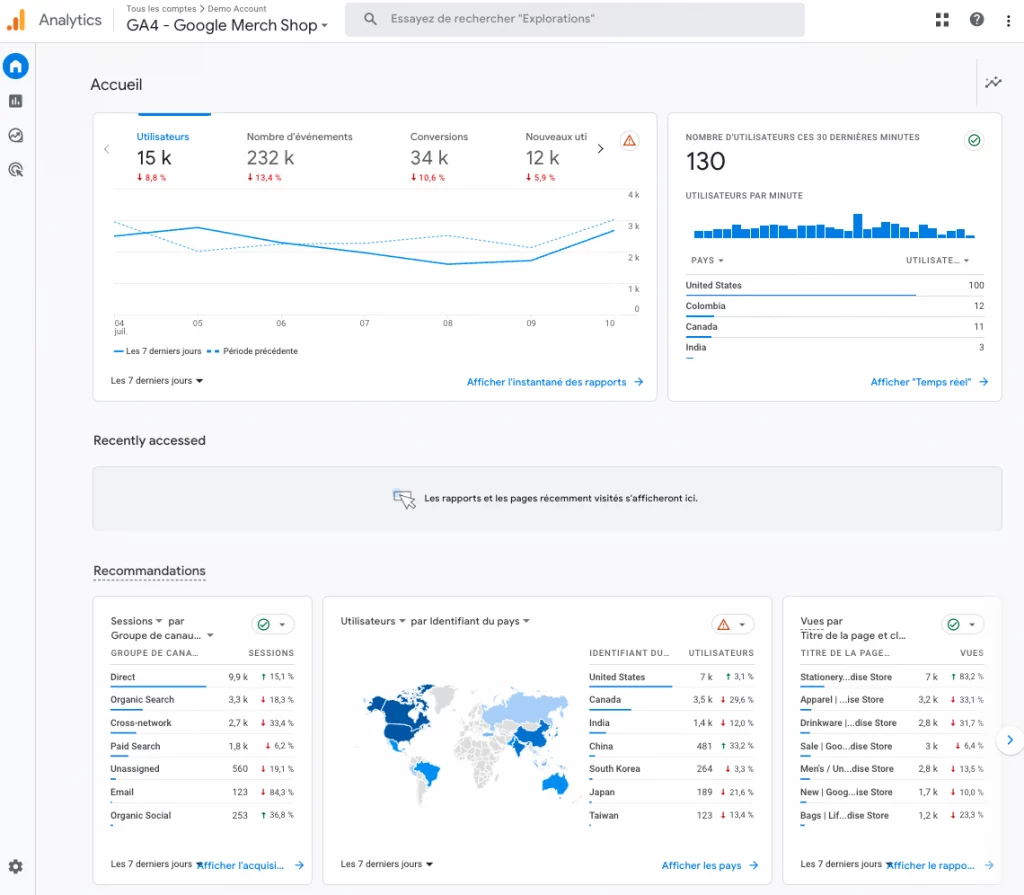Expand the GA4 - Google Merch Shop selector
1024x895 pixels.
227,26
